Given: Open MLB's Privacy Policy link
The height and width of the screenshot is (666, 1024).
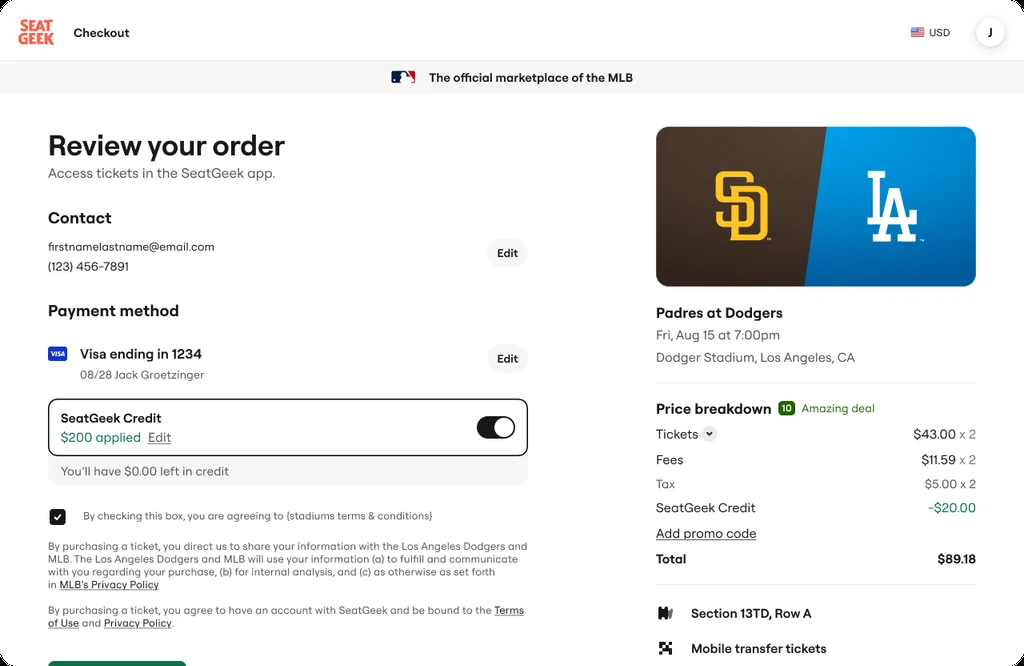Looking at the screenshot, I should click(109, 585).
